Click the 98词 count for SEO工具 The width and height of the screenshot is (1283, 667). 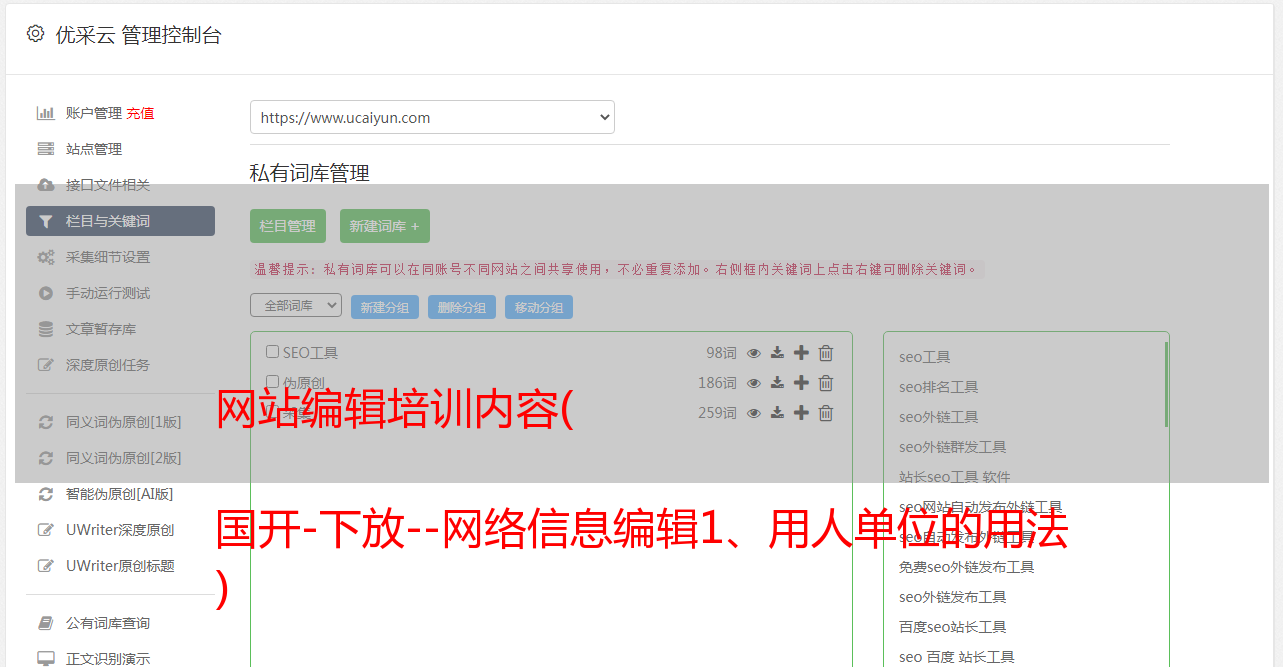721,353
